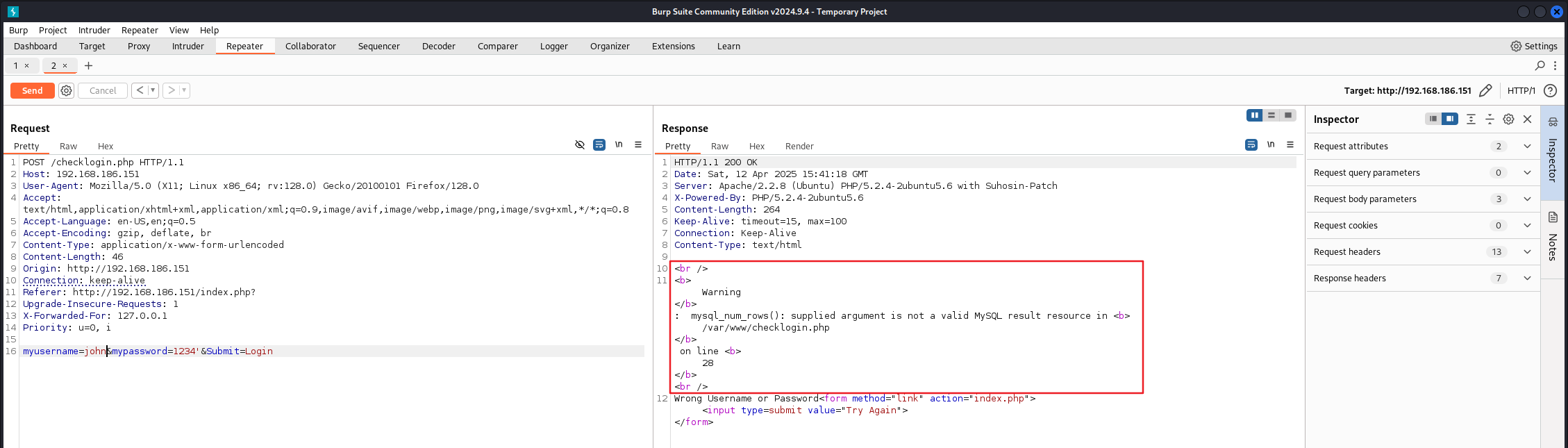Click the HTTP/1.1 200 OK status line
The image size is (1568, 448).
(716, 162)
